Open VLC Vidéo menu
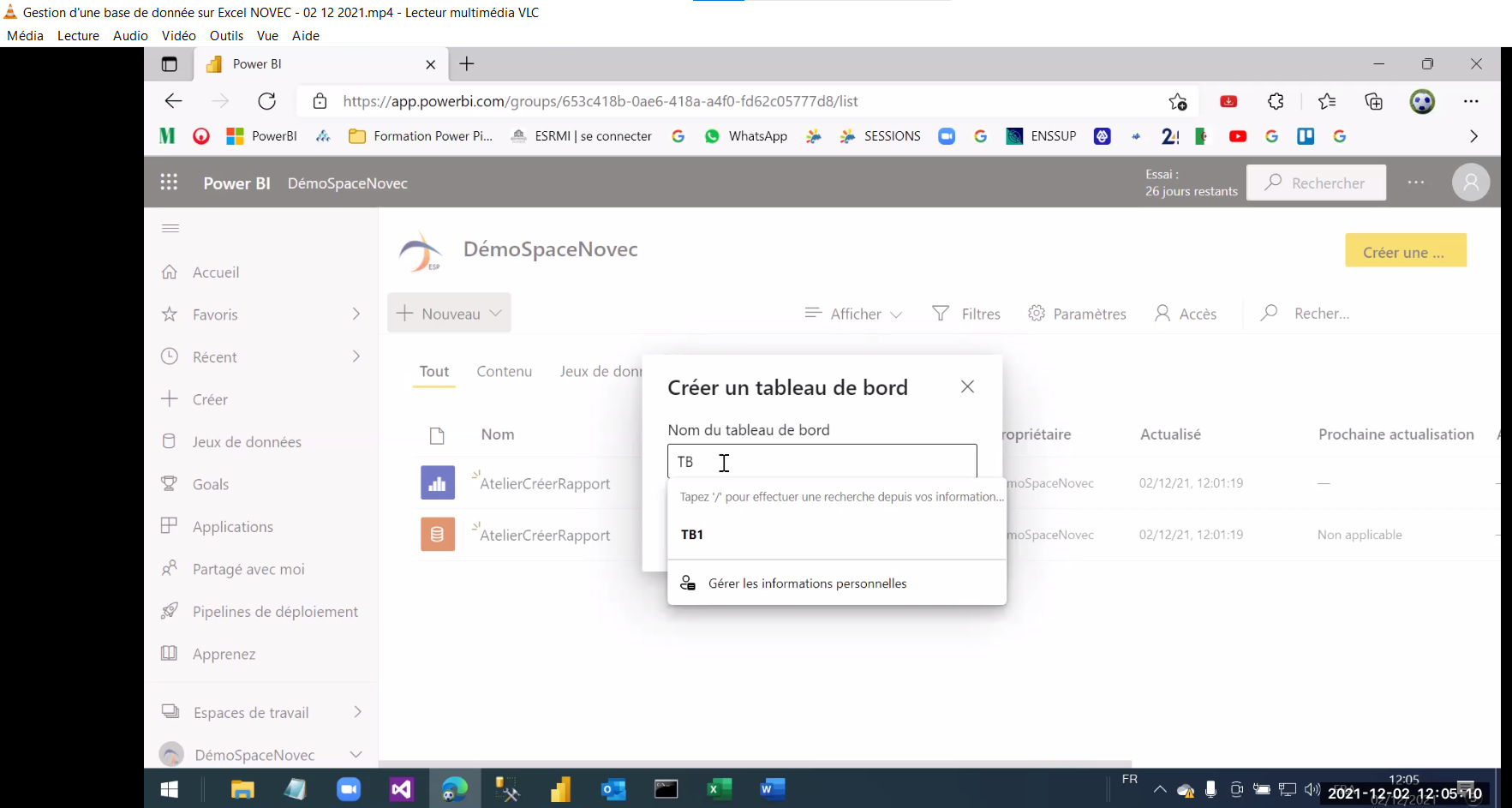This screenshot has width=1512, height=808. tap(178, 35)
